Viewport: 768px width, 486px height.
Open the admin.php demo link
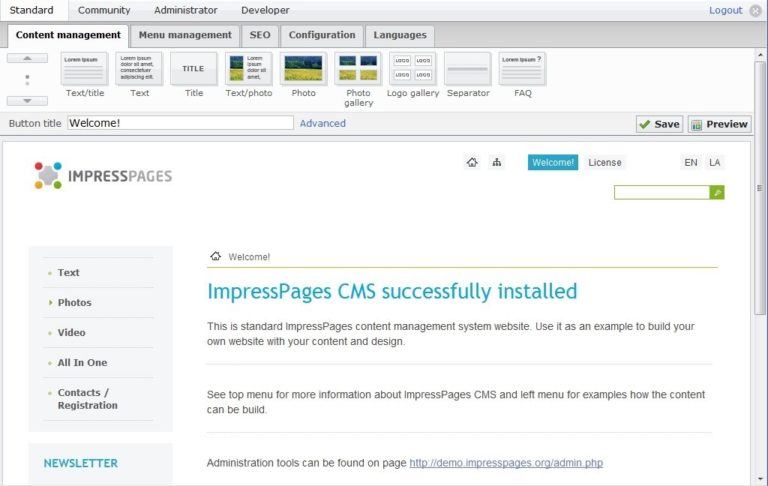(x=506, y=463)
